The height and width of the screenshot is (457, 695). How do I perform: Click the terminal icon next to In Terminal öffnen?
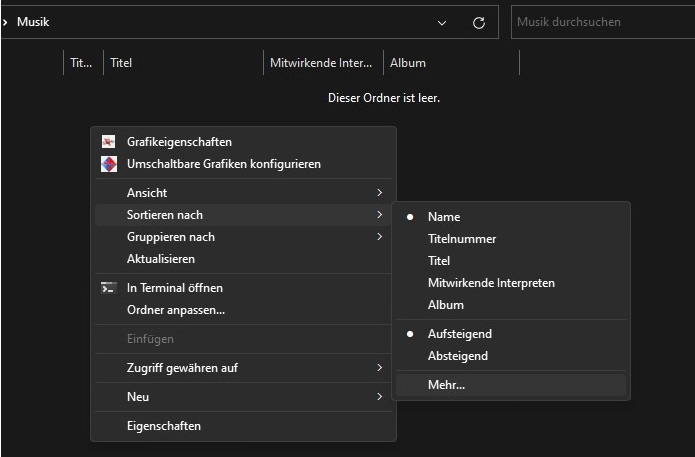pos(109,288)
